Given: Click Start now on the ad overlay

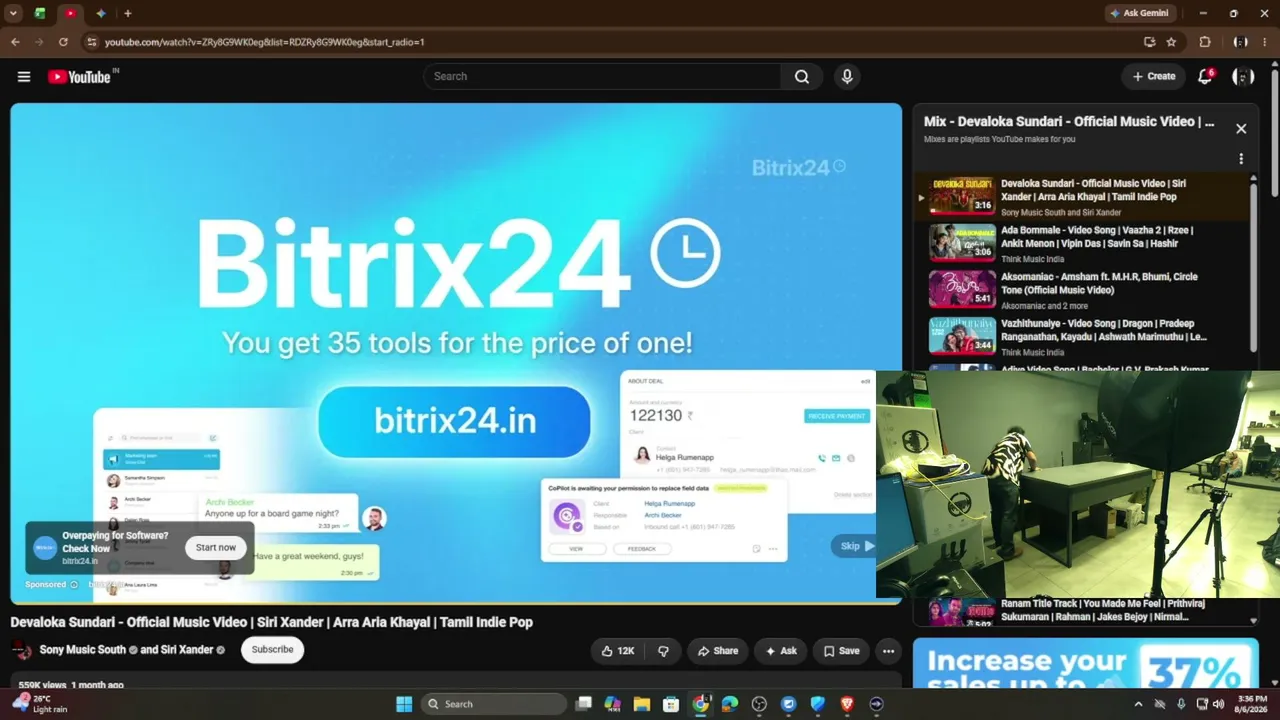Looking at the screenshot, I should [x=216, y=547].
